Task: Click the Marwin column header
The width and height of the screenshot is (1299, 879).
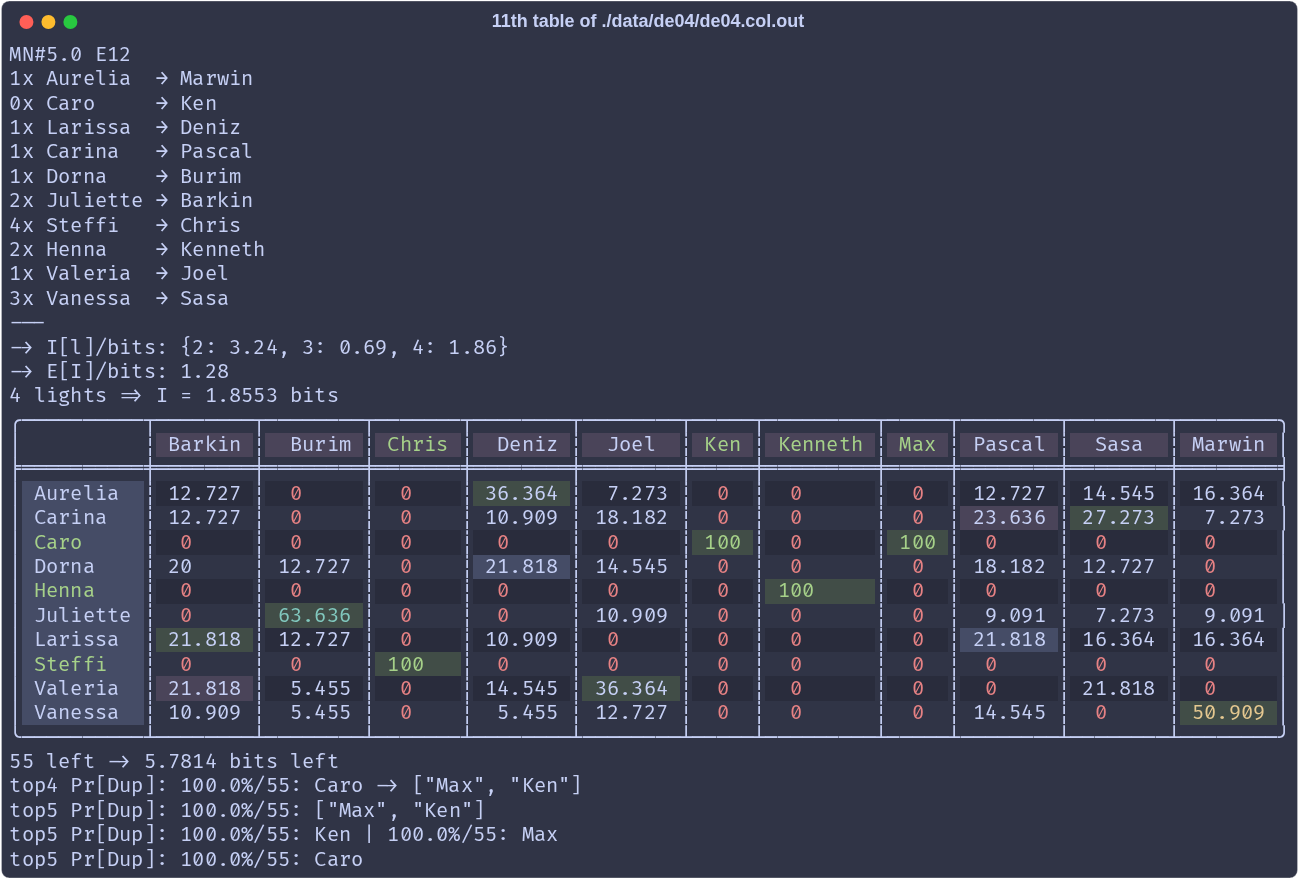Action: 1228,445
